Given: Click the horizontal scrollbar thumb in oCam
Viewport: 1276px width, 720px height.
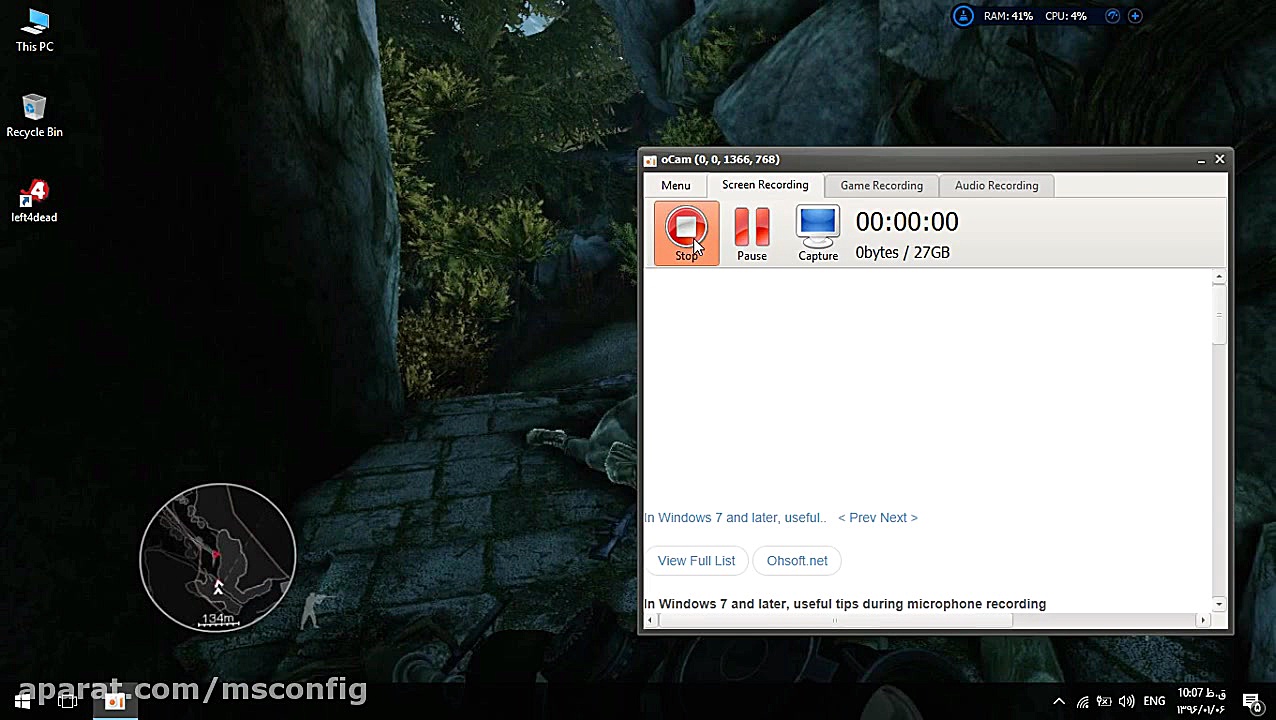Looking at the screenshot, I should 835,621.
